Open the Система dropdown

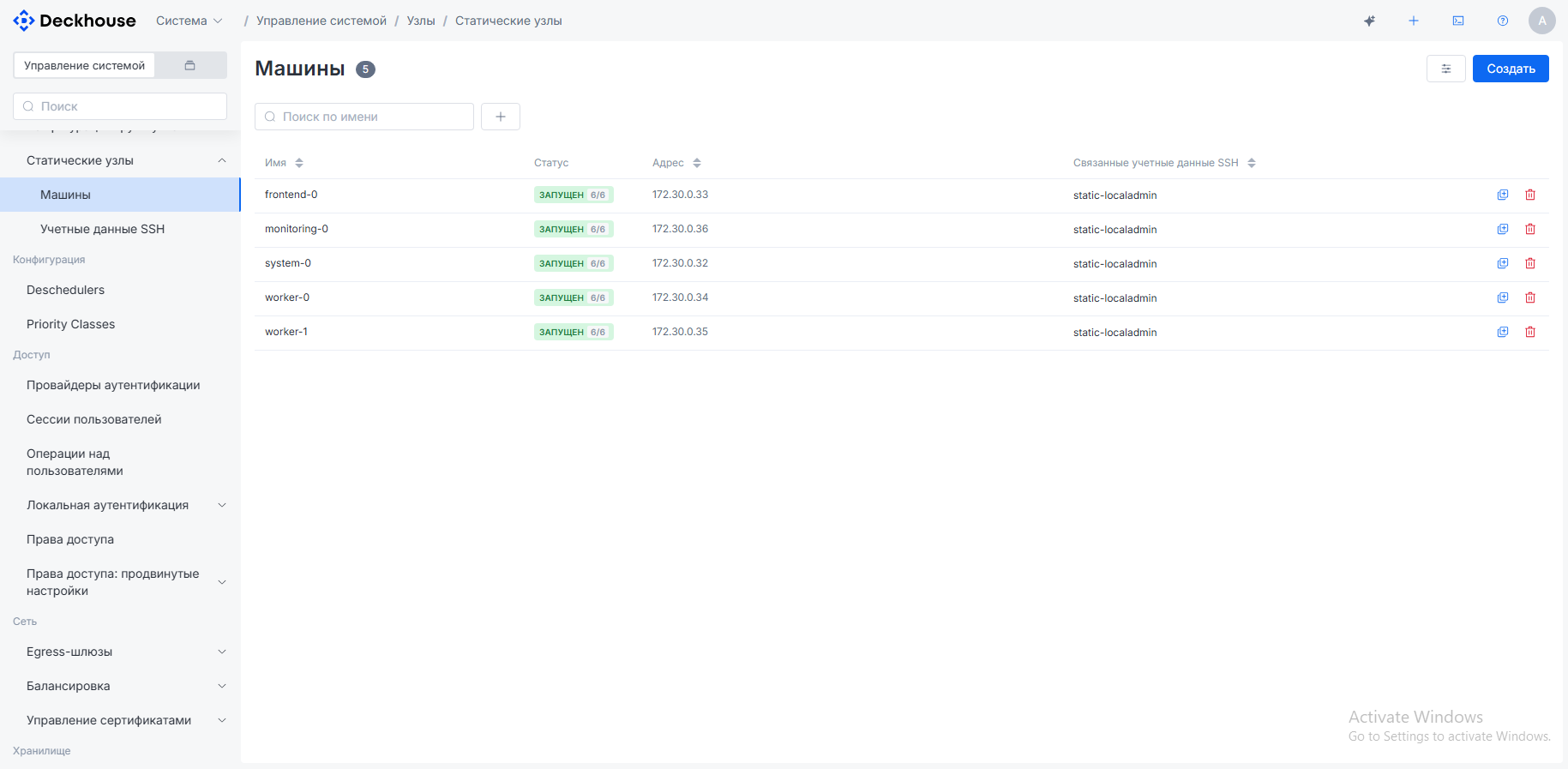tap(189, 21)
